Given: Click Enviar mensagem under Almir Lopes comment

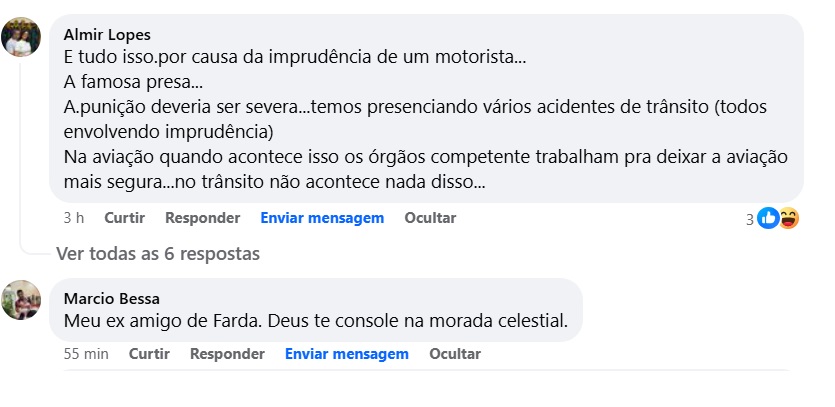Looking at the screenshot, I should [322, 218].
